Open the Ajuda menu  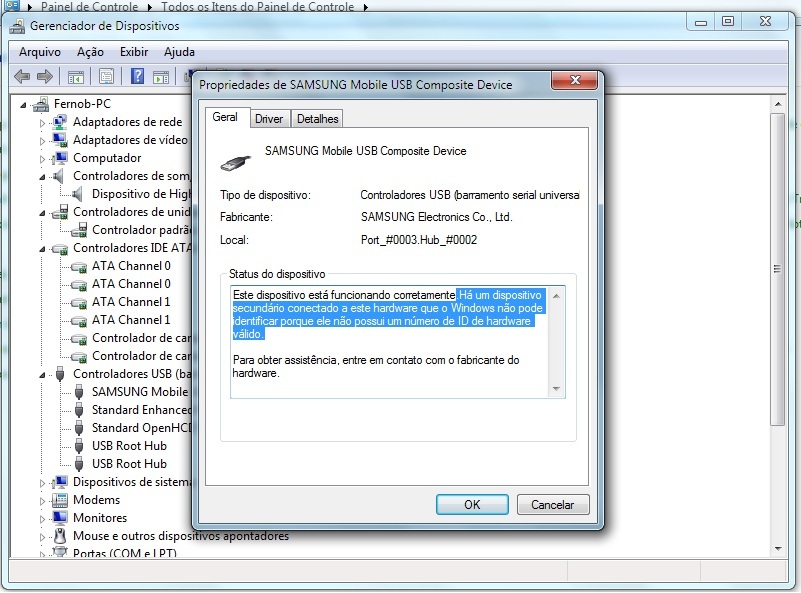[x=179, y=52]
